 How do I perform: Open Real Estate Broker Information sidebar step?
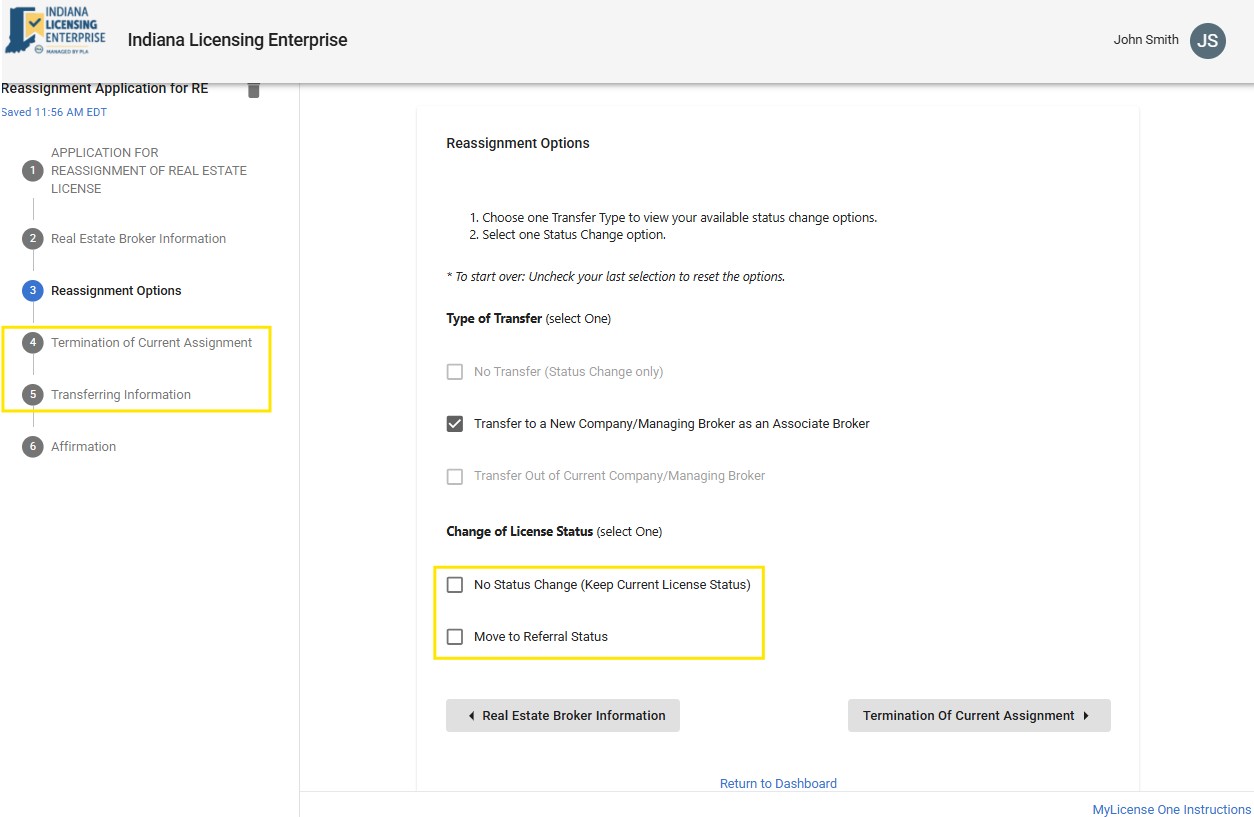pos(138,239)
